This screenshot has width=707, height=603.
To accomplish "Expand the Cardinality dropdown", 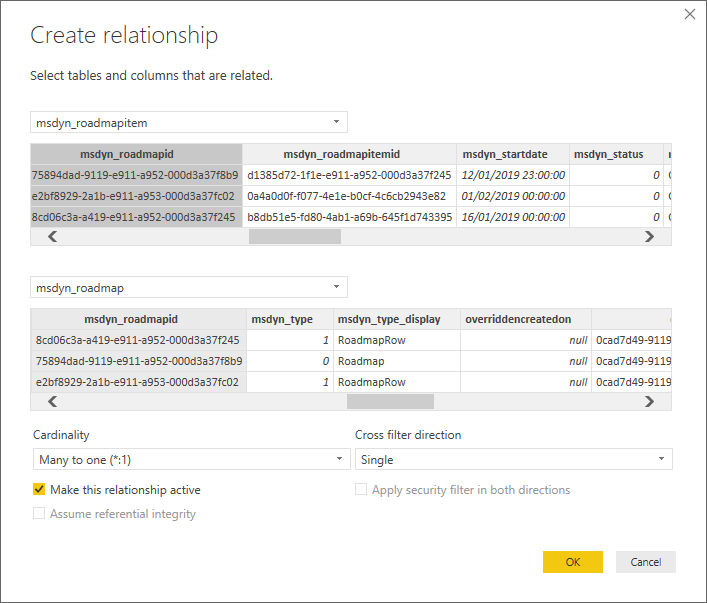I will tap(189, 460).
